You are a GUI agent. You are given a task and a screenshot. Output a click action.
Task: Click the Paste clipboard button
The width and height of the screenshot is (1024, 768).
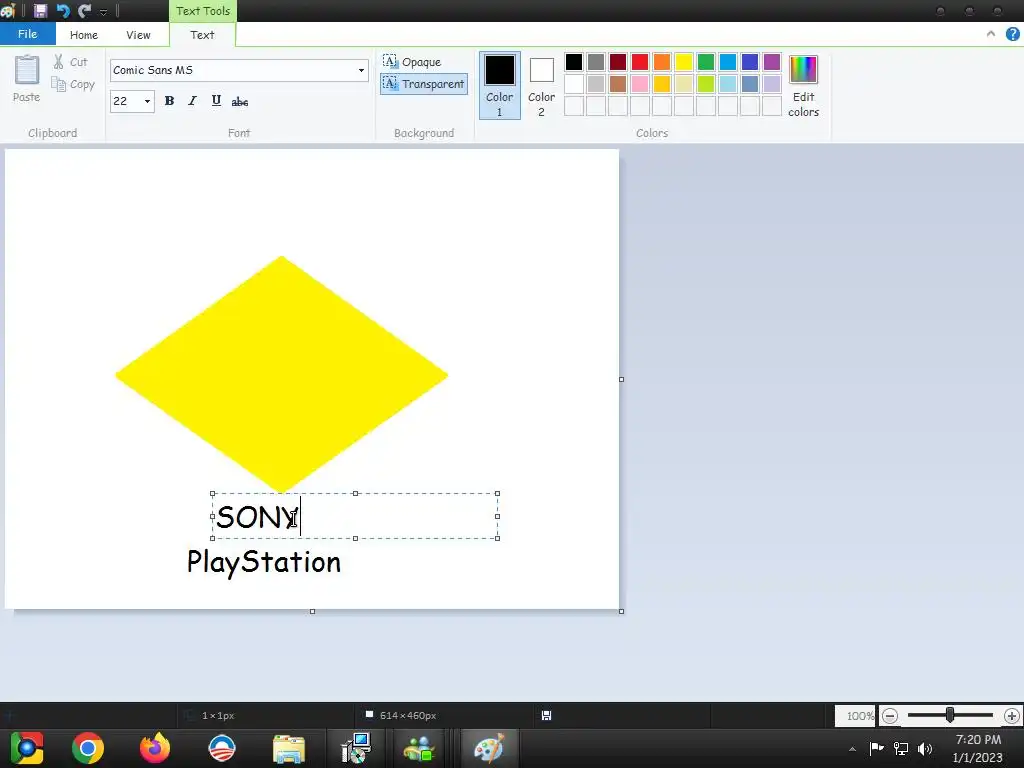[27, 78]
